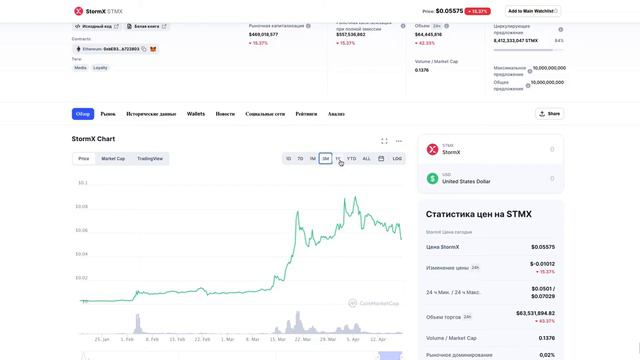Switch chart to TradingView
The width and height of the screenshot is (640, 360).
150,158
